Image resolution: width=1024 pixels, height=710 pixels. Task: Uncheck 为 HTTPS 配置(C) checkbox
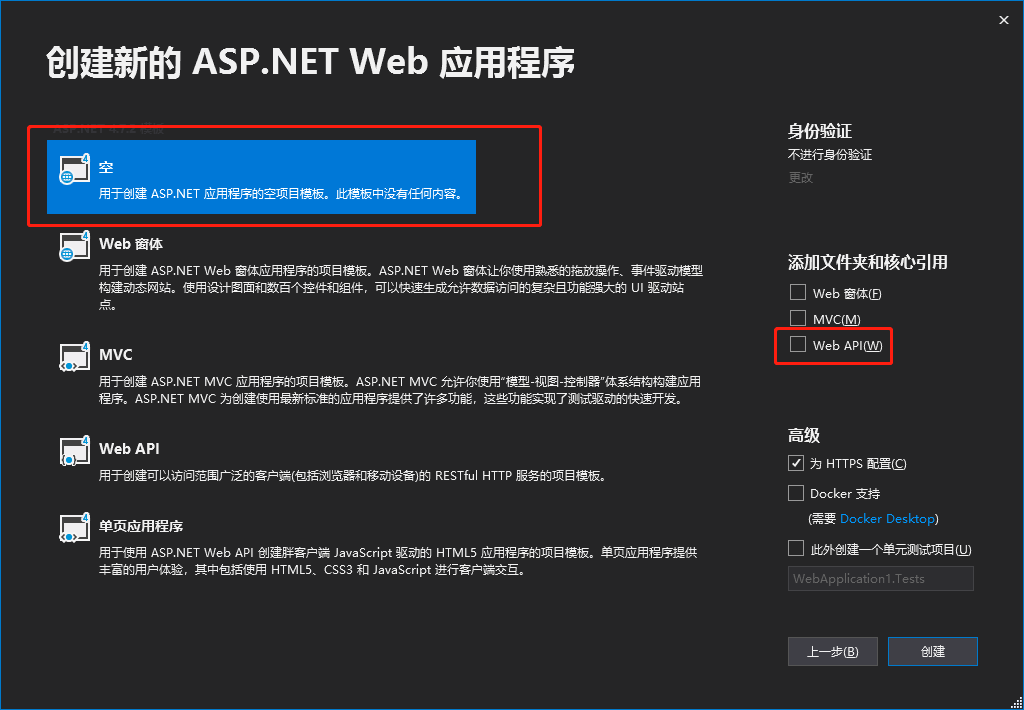pos(795,463)
